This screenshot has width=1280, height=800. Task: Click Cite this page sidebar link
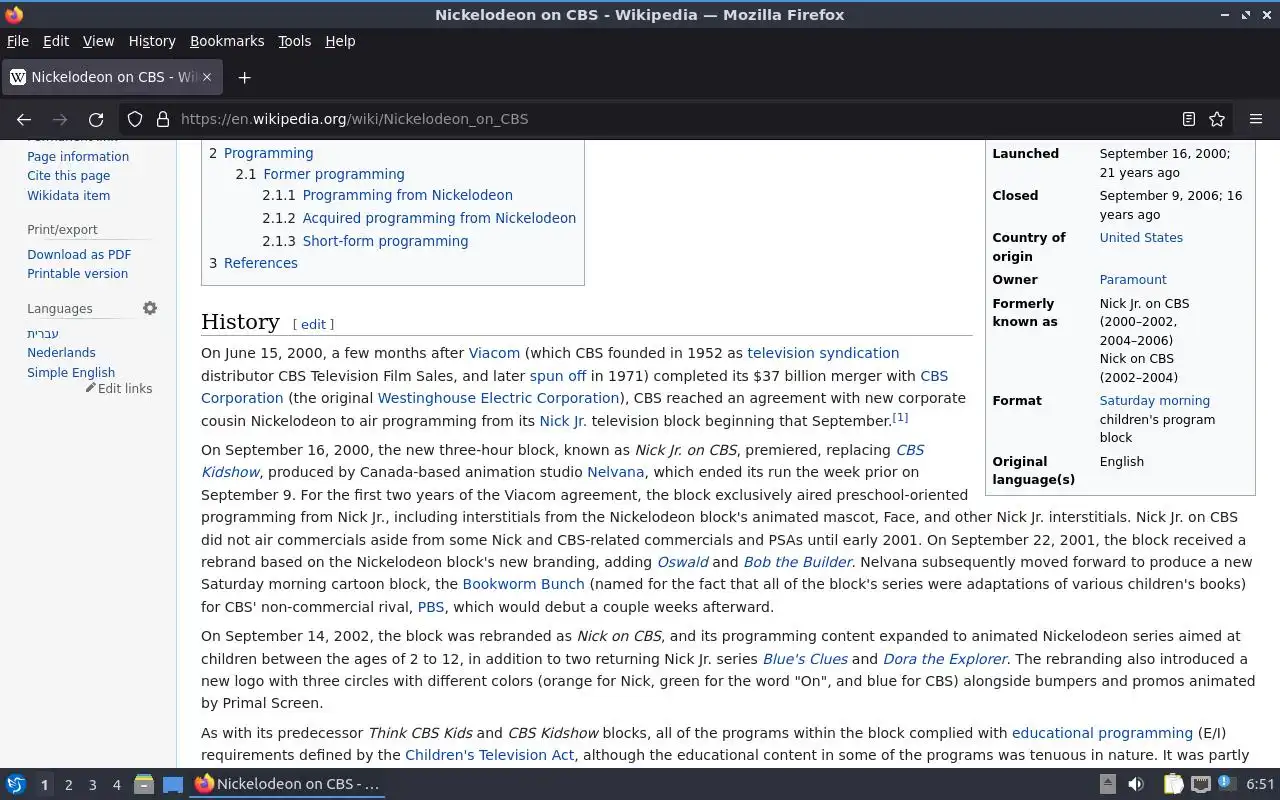(69, 176)
